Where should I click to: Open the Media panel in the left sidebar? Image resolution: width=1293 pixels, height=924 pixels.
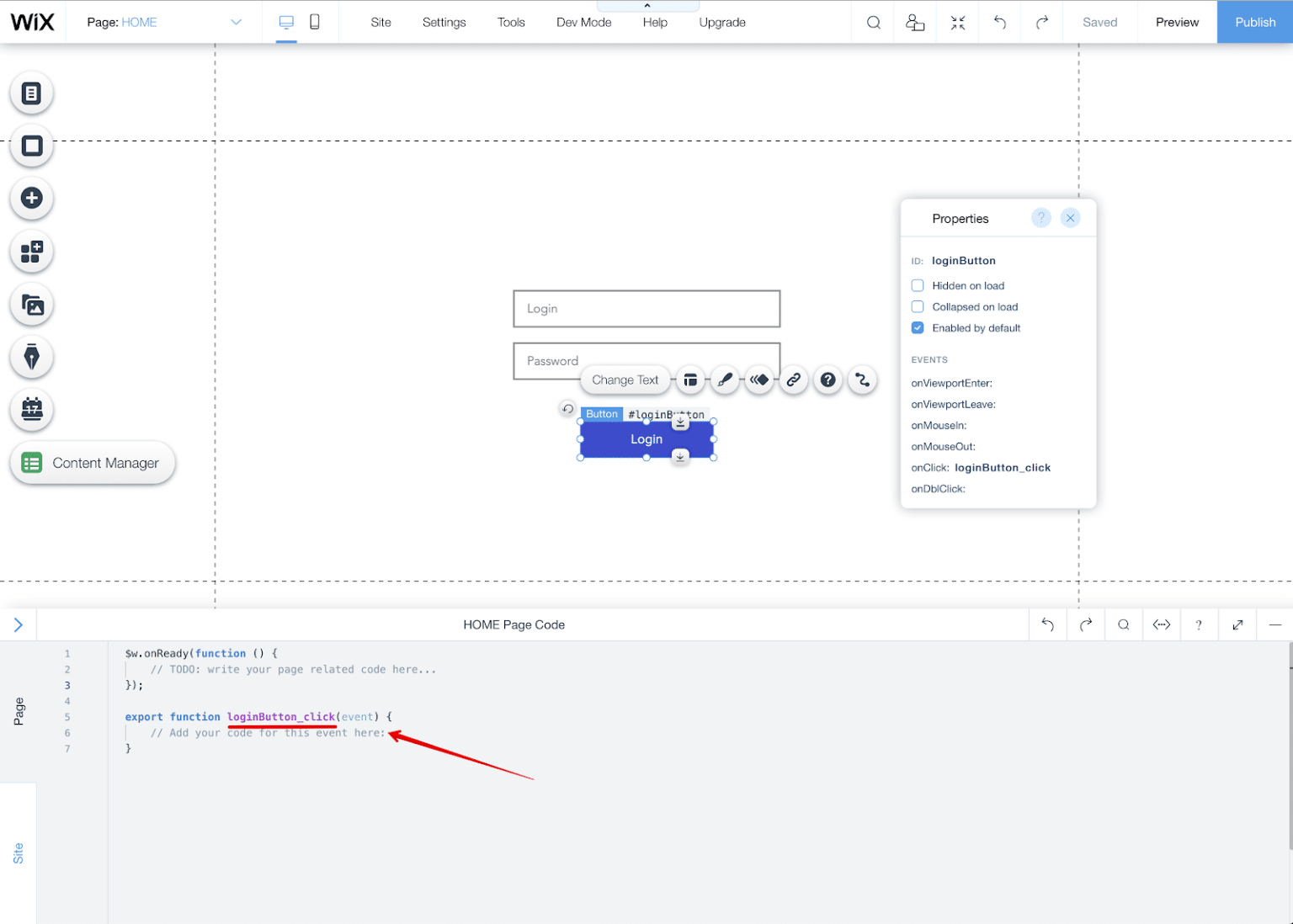31,304
